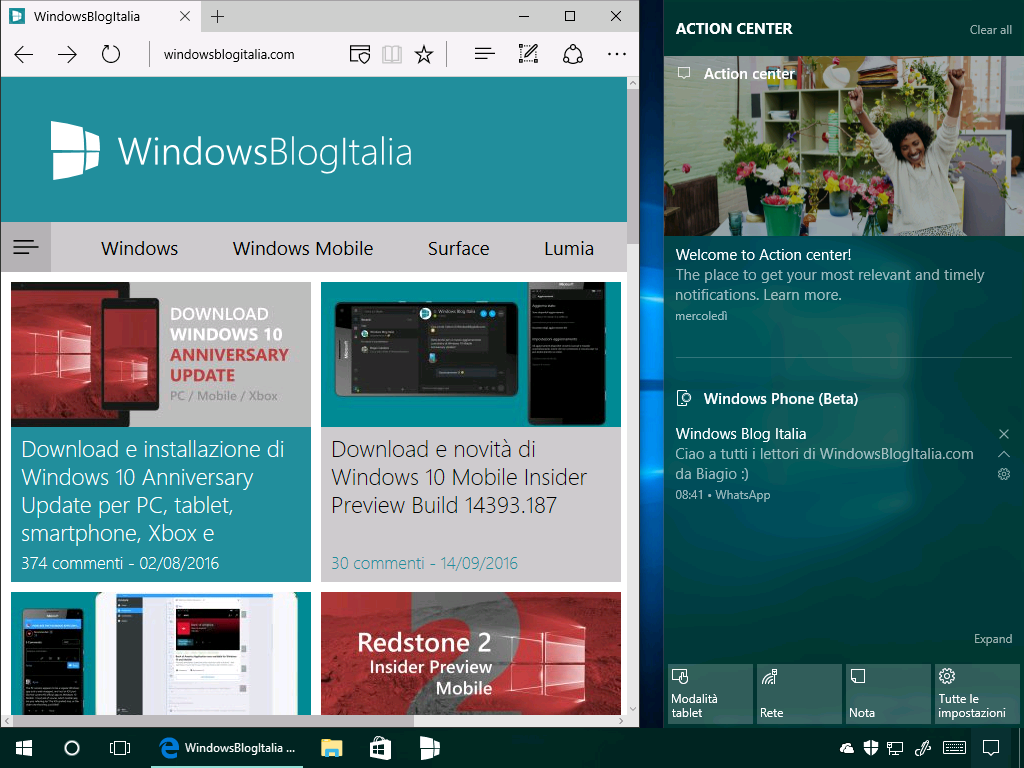This screenshot has height=768, width=1024.
Task: Open WindowsBlogItalia app on taskbar
Action: [429, 748]
